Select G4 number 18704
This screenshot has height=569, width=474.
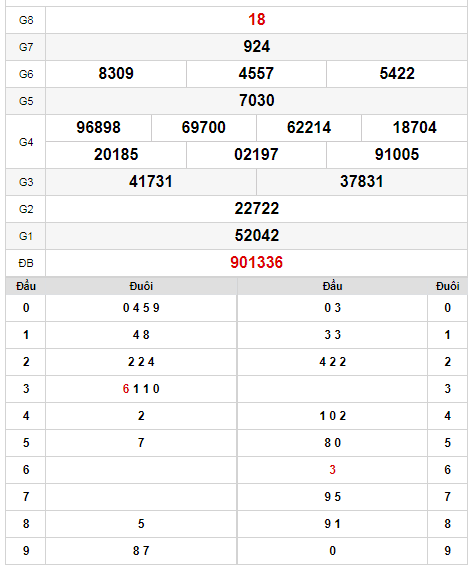click(x=414, y=127)
